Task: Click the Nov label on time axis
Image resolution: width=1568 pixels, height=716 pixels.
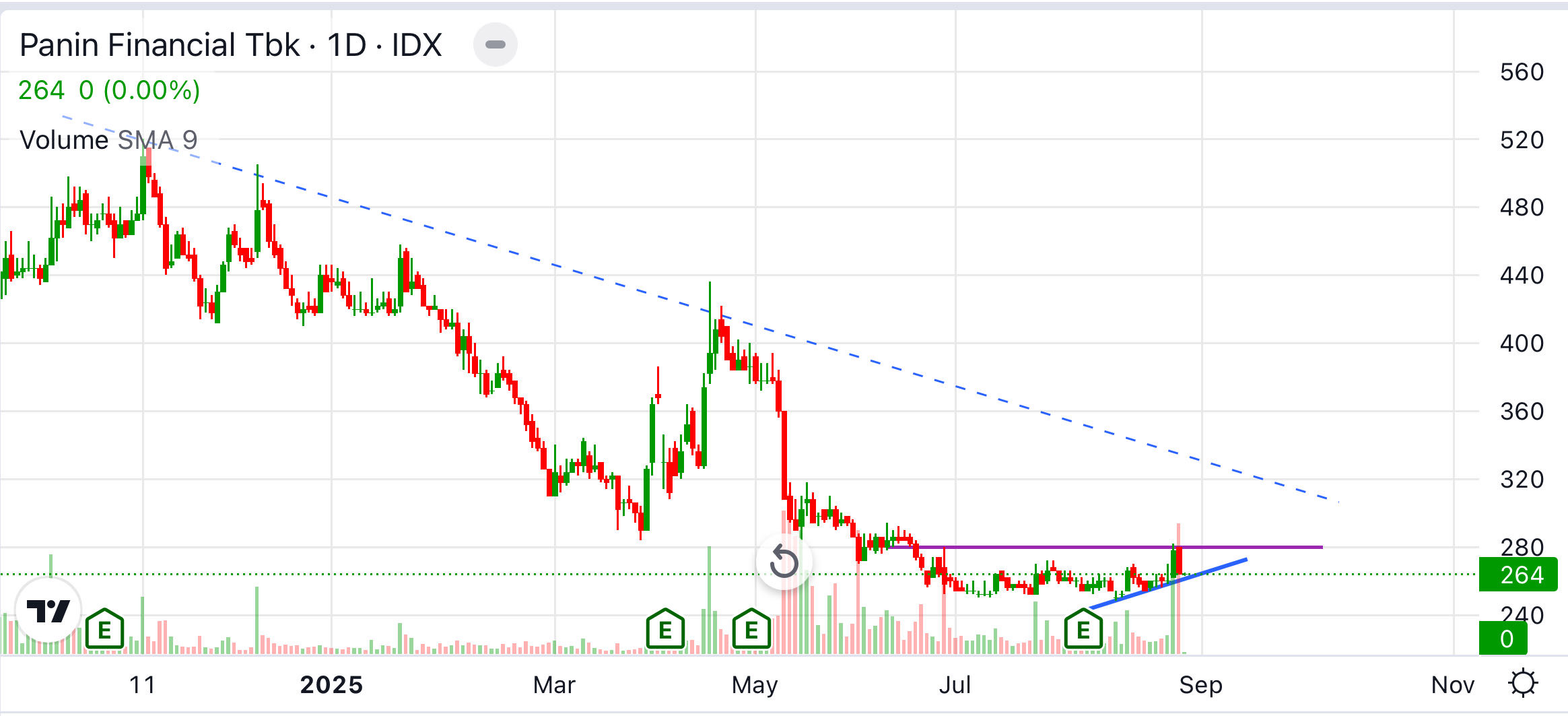Action: point(1453,685)
